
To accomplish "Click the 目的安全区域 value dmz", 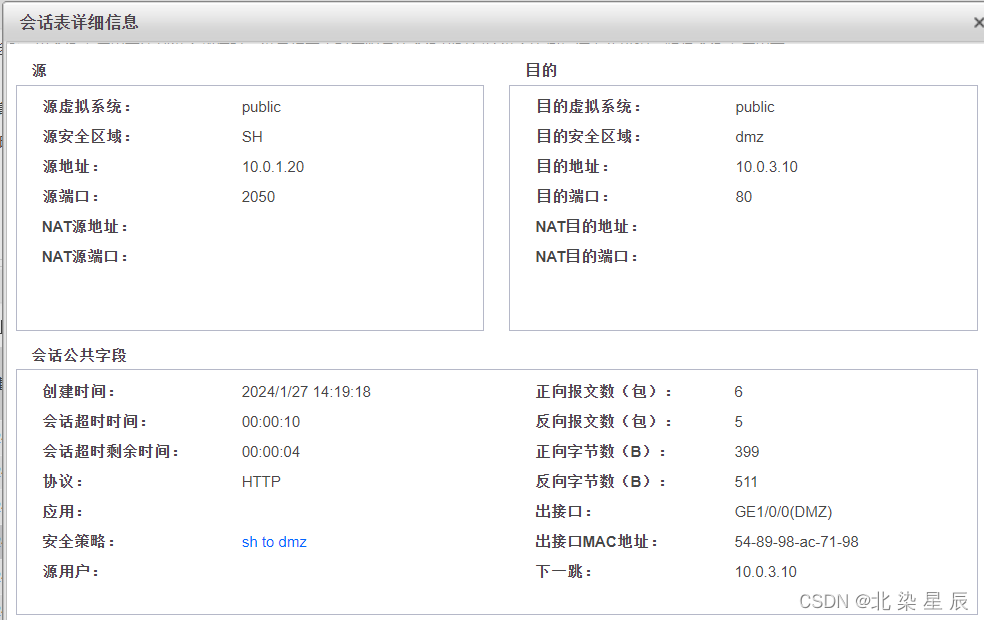I will pyautogui.click(x=749, y=136).
